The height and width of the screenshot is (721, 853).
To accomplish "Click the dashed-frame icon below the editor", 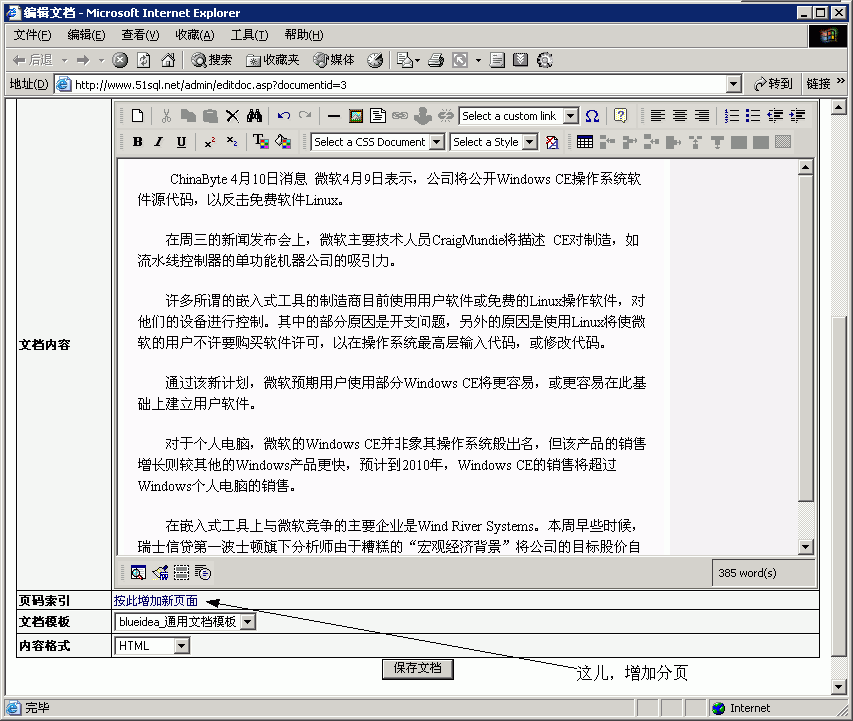I will [x=181, y=572].
